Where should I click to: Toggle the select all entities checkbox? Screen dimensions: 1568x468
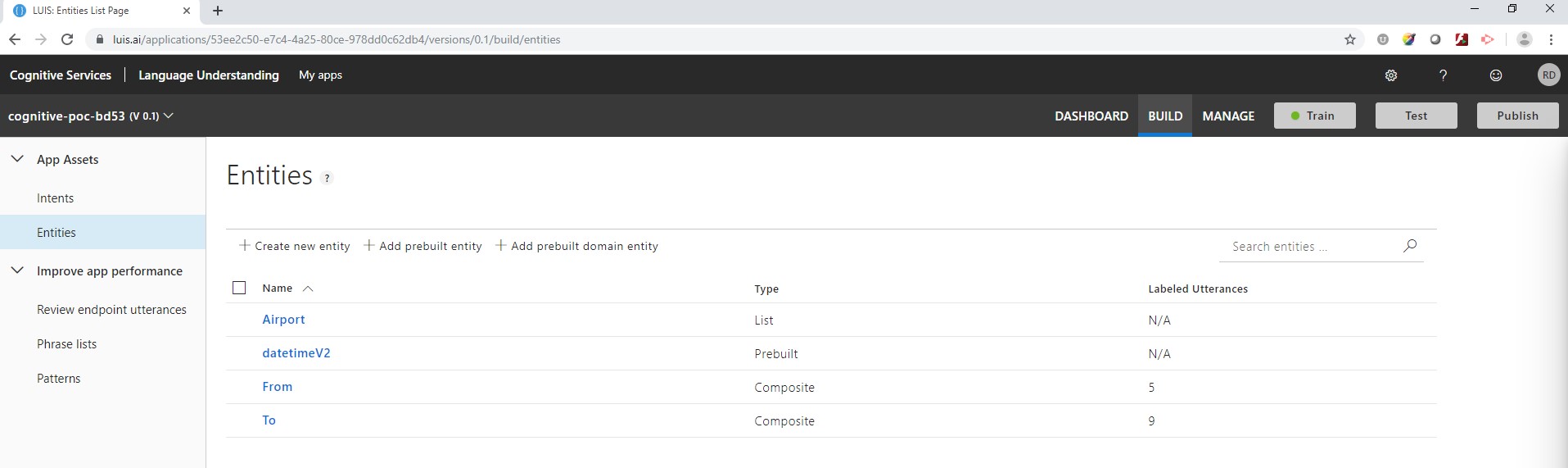click(239, 288)
